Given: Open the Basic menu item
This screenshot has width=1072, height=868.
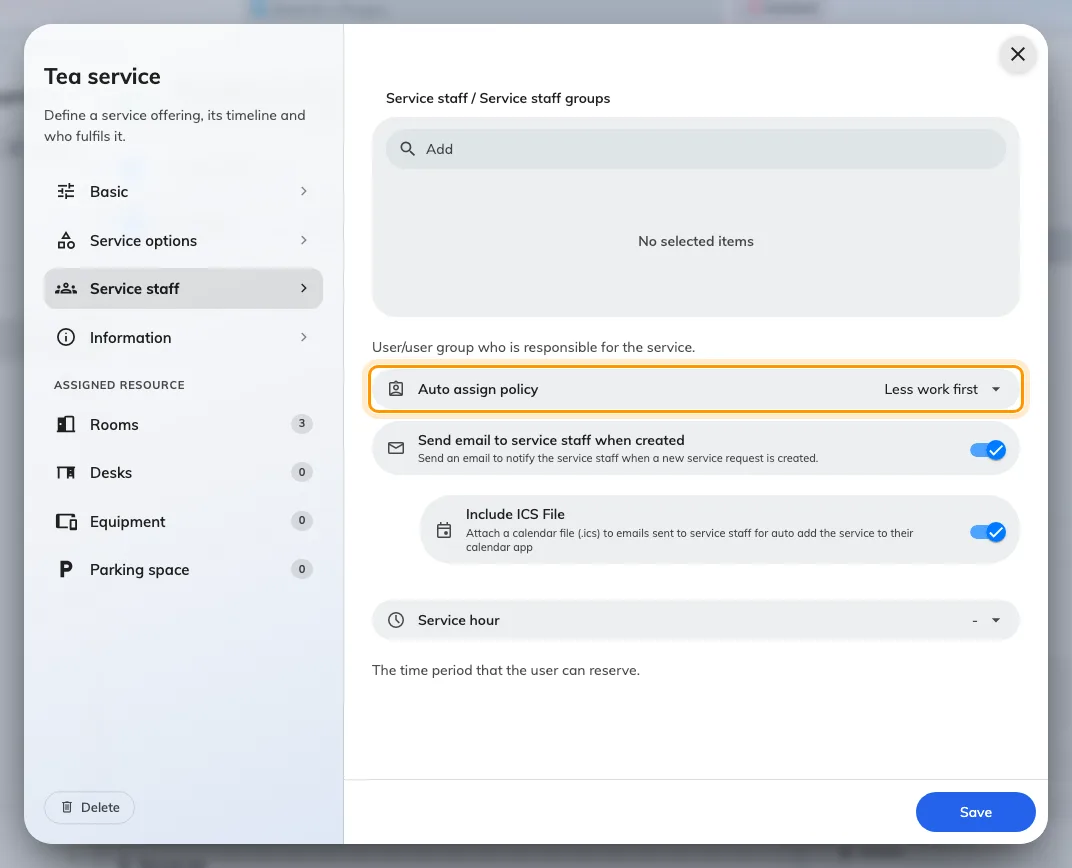Looking at the screenshot, I should pos(183,191).
